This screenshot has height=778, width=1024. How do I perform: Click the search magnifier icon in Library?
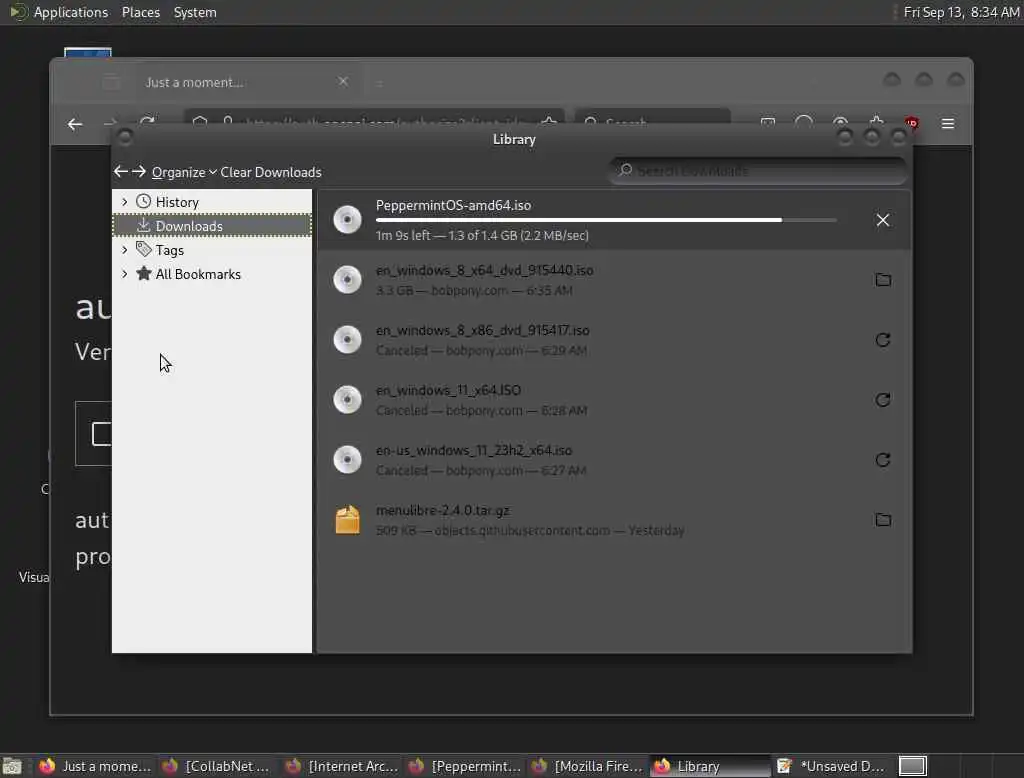[x=625, y=170]
